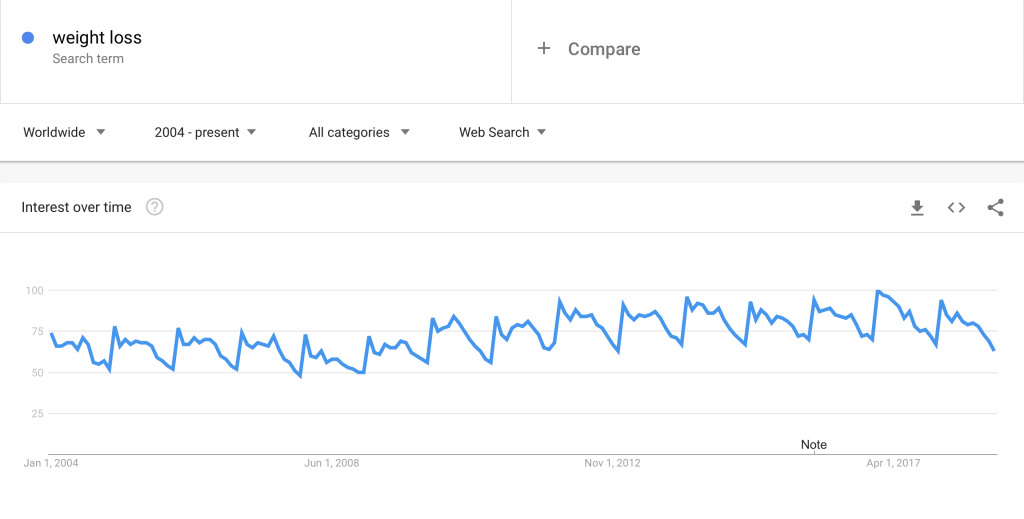Screen dimensions: 1024x519
Task: Click the Interest over time heading
Action: (x=76, y=208)
